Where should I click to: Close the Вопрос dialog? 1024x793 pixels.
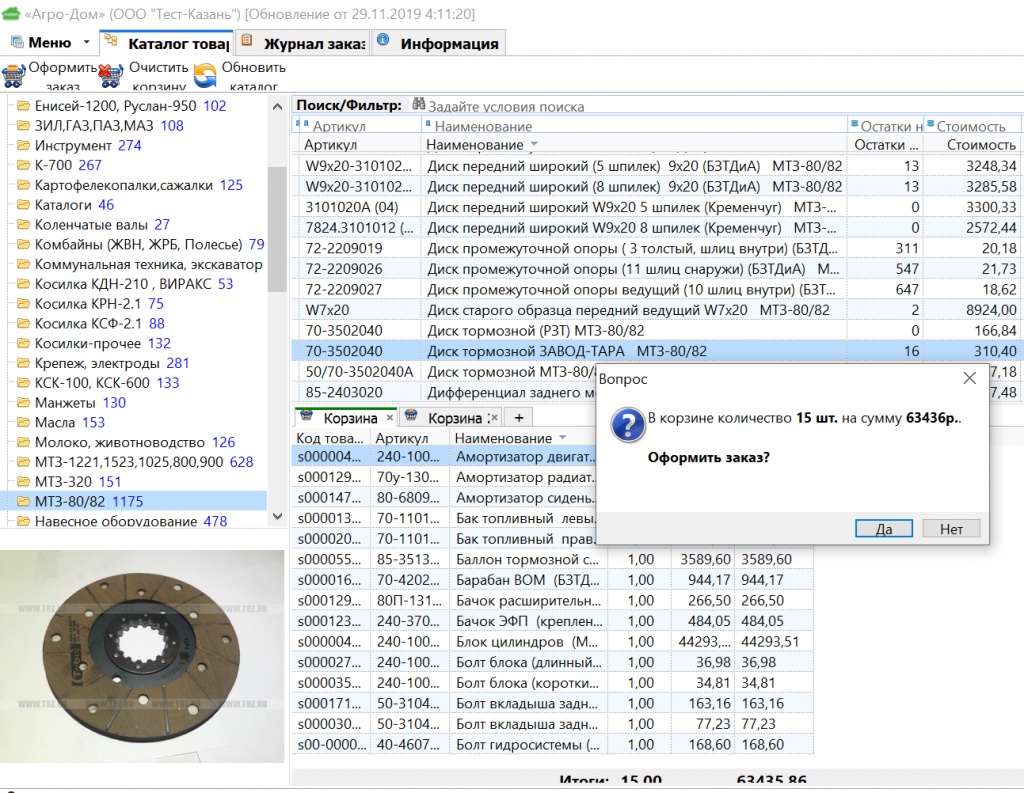coord(970,378)
